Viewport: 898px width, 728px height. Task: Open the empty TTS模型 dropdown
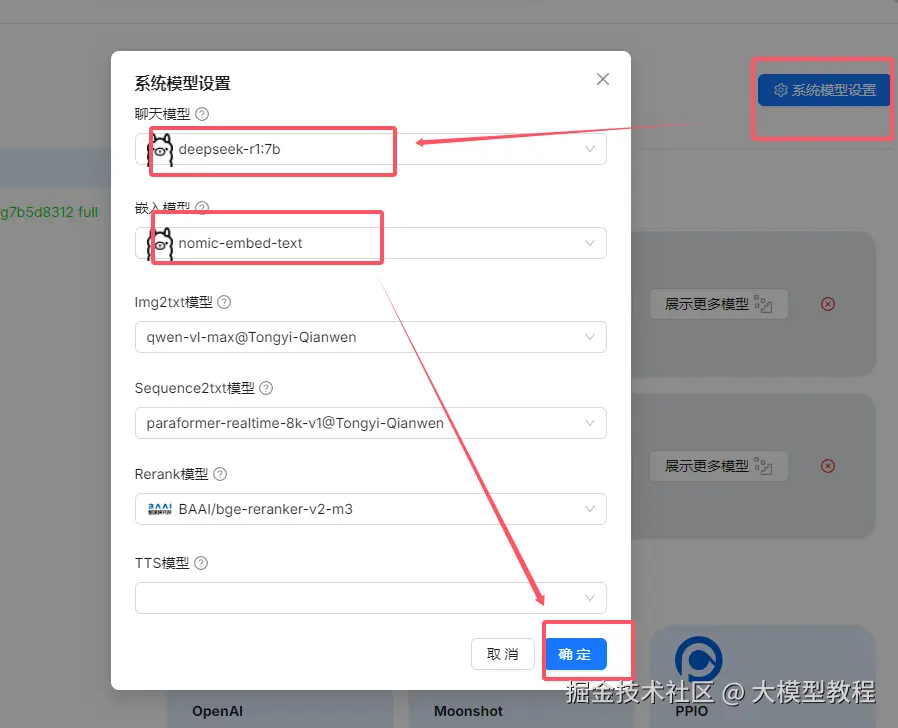click(371, 597)
